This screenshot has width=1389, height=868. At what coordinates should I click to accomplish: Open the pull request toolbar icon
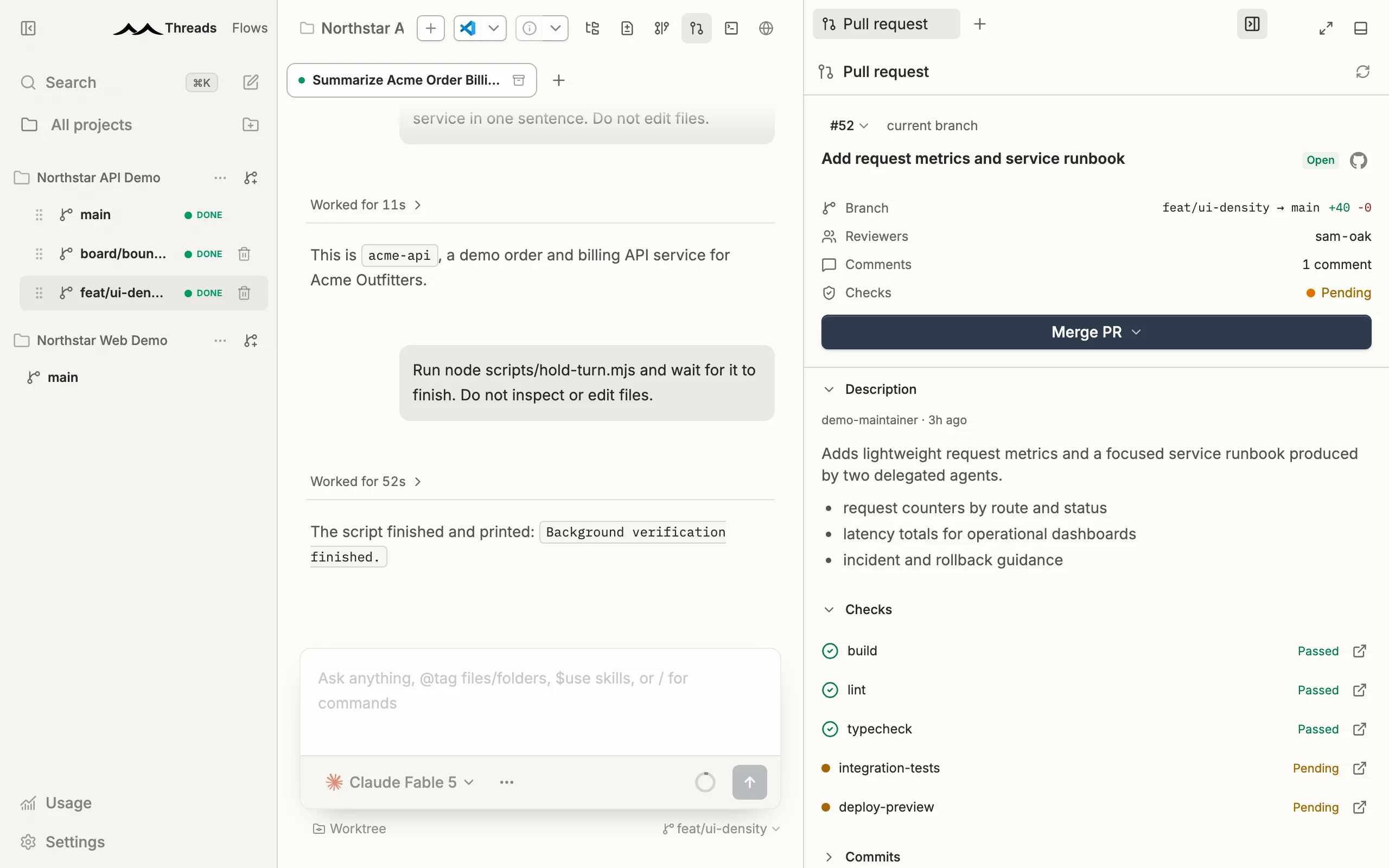coord(696,28)
